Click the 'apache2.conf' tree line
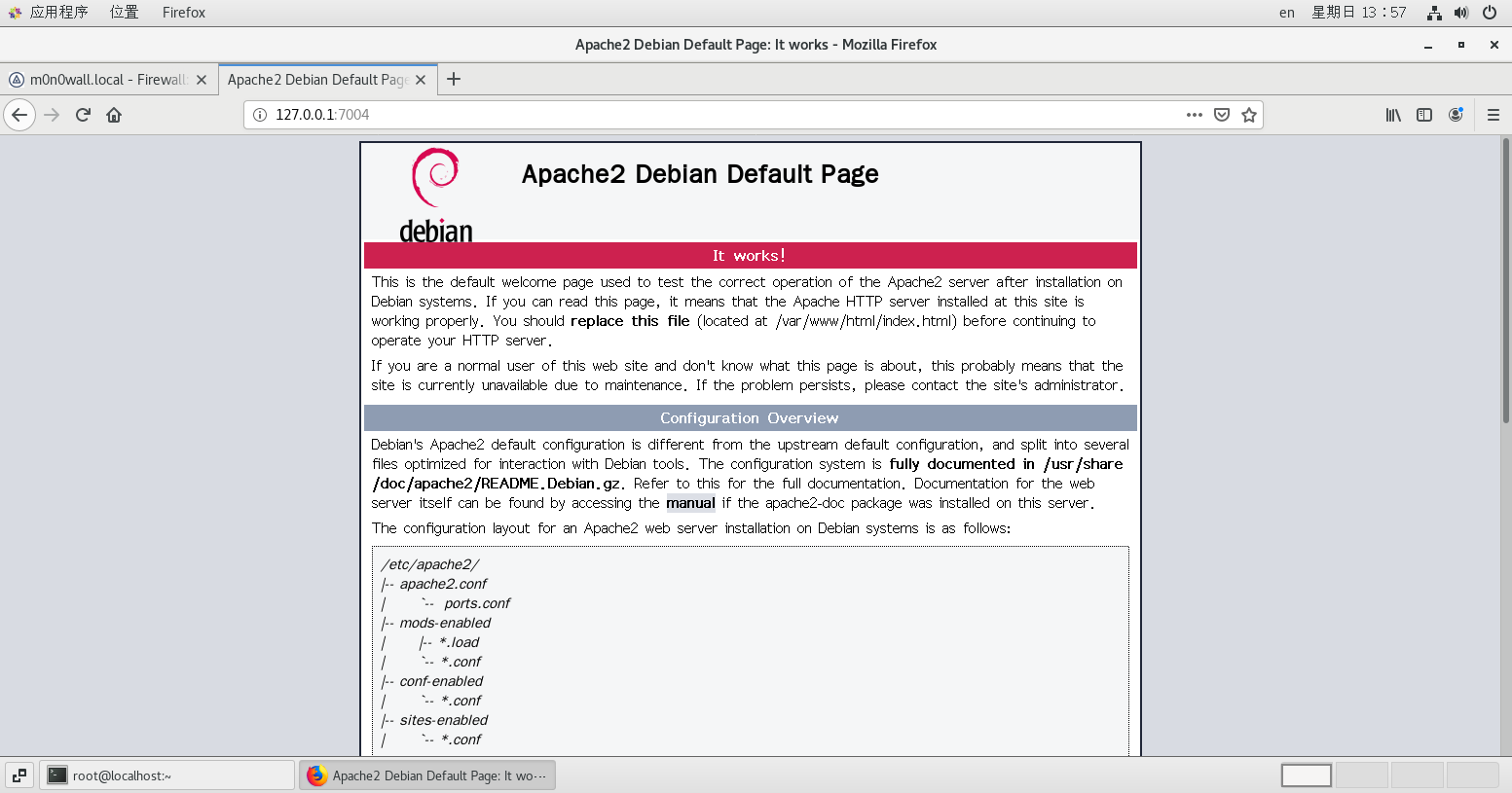 click(443, 584)
